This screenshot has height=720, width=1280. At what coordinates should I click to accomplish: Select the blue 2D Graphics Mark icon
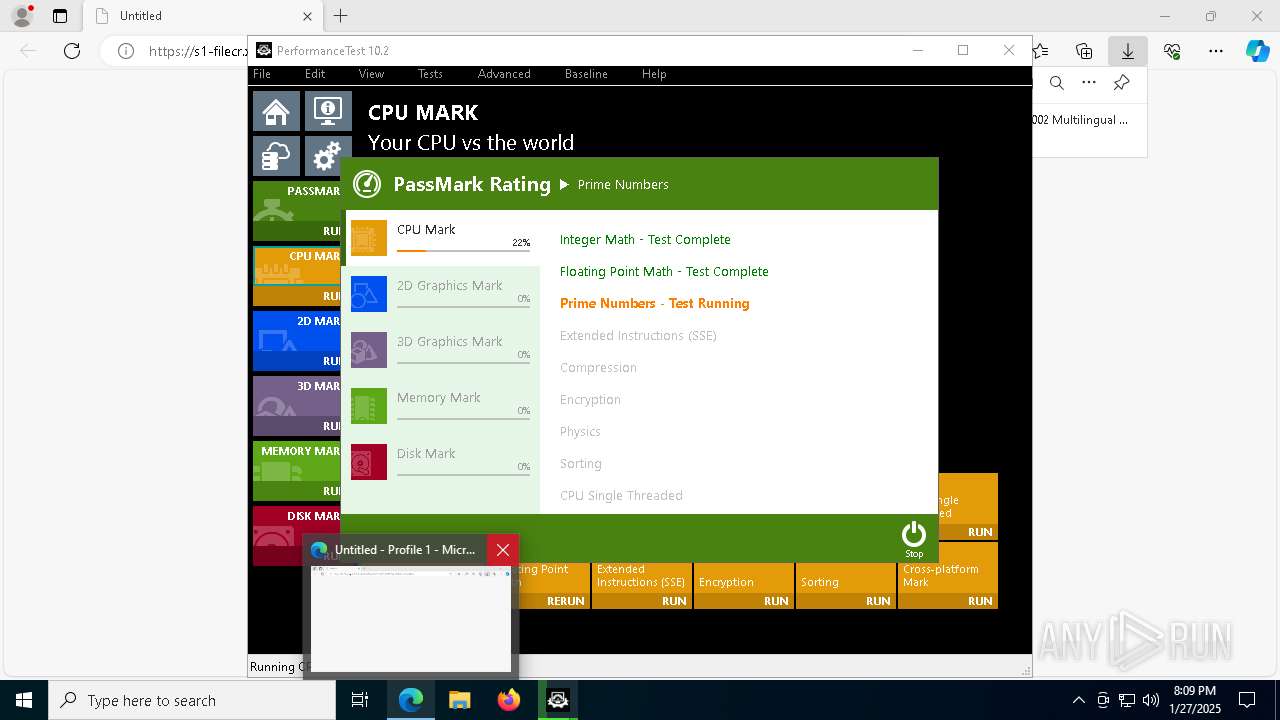tap(369, 294)
